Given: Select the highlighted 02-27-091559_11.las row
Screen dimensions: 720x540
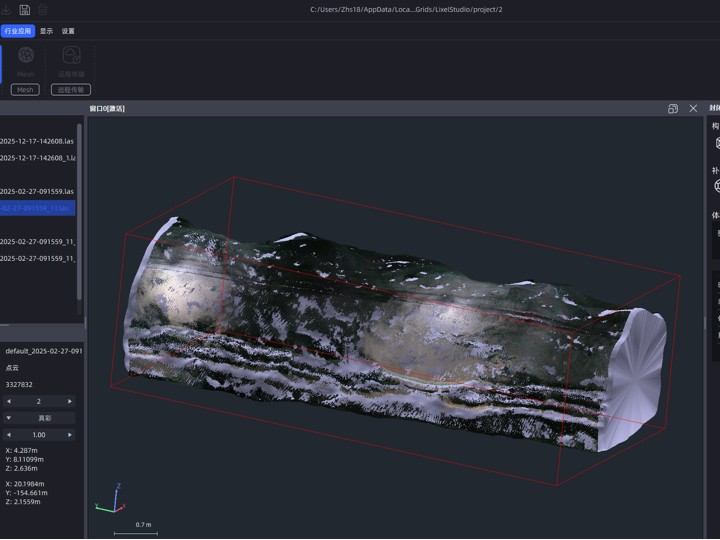Looking at the screenshot, I should [38, 208].
